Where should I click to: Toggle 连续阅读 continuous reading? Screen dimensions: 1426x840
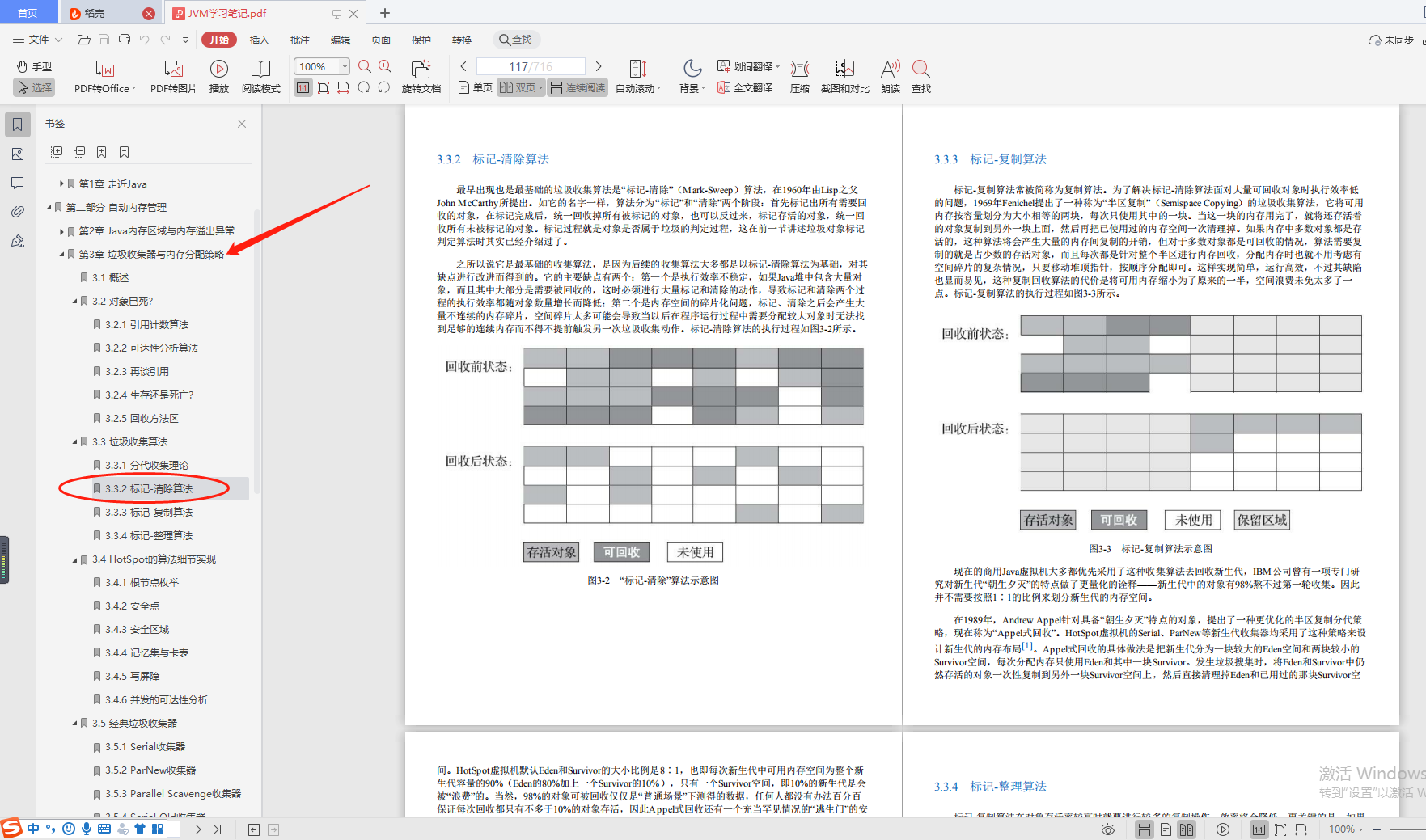pos(578,87)
